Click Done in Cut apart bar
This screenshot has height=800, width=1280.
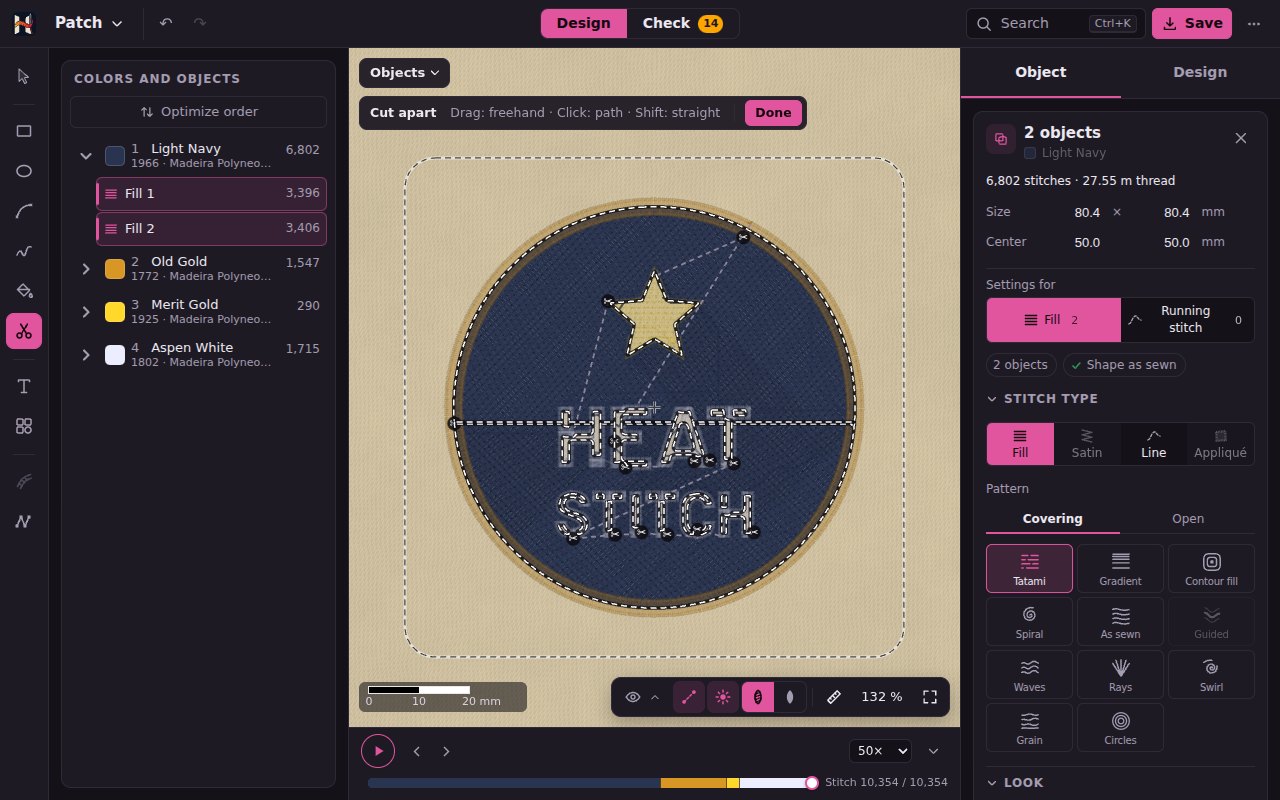coord(773,113)
